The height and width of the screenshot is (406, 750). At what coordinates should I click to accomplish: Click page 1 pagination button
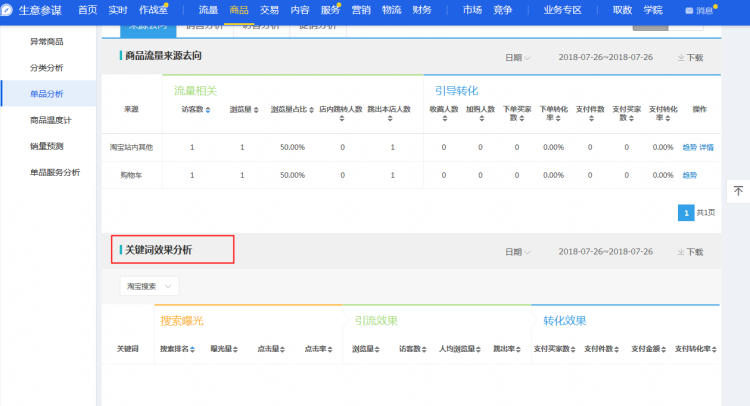(x=686, y=213)
